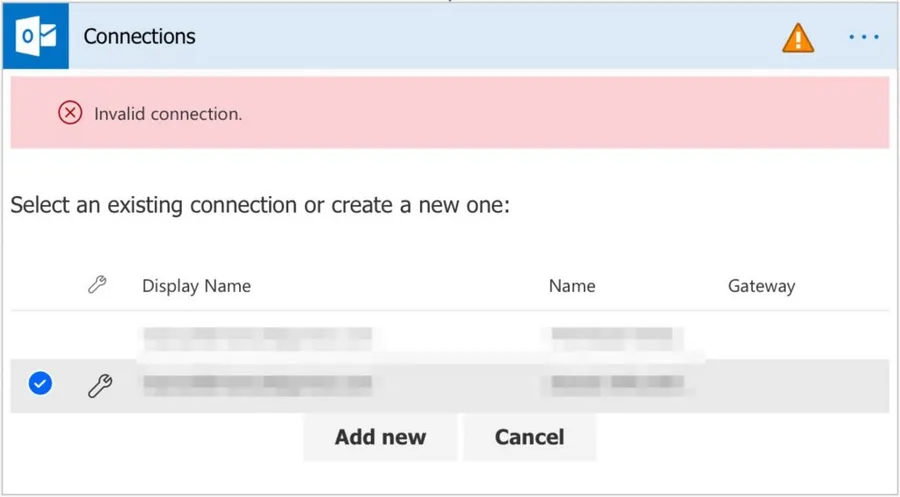Click the Add new button
Image resolution: width=900 pixels, height=497 pixels.
[380, 437]
